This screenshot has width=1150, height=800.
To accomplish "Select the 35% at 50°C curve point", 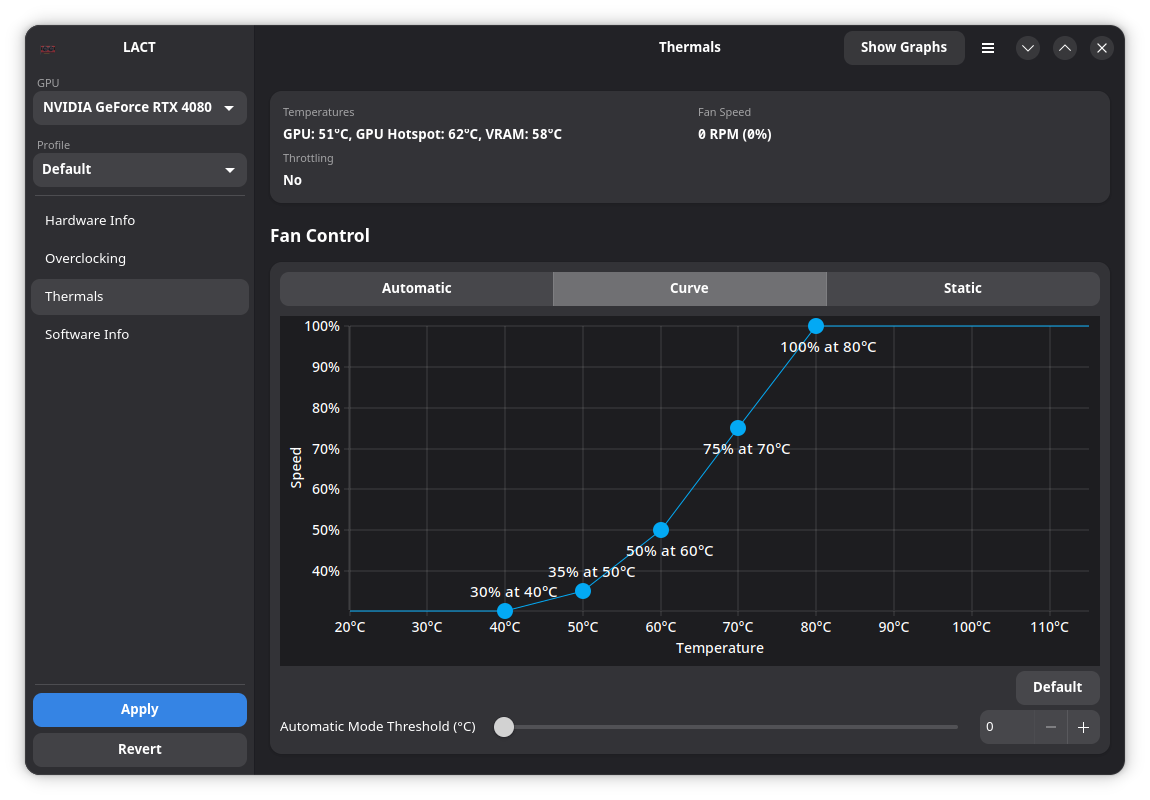I will pyautogui.click(x=583, y=591).
